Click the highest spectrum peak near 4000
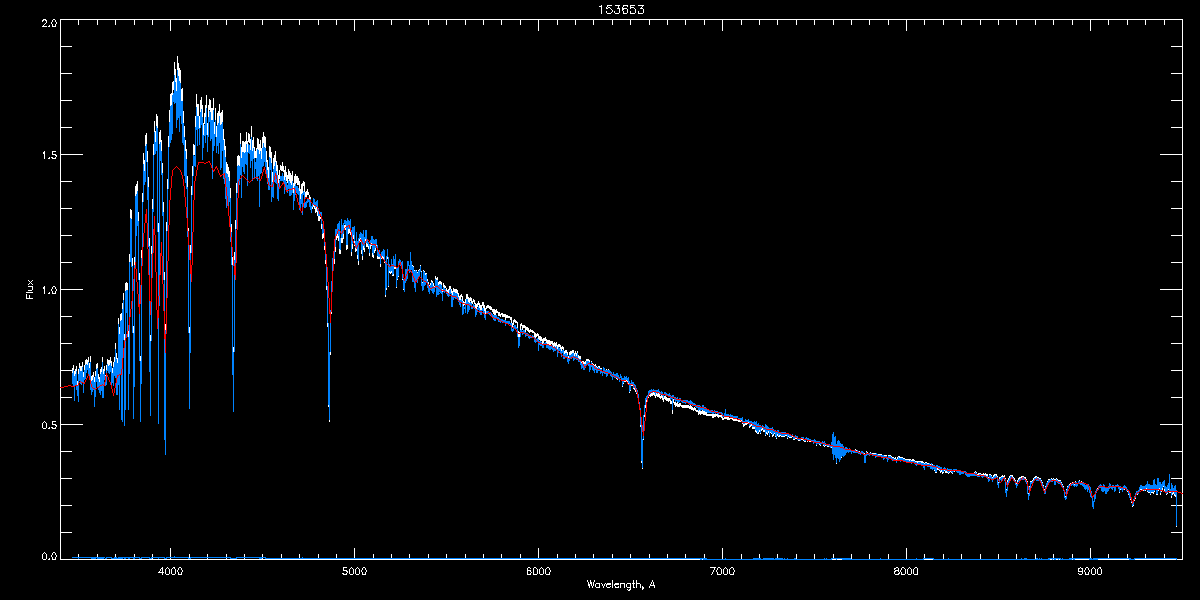 coord(177,60)
